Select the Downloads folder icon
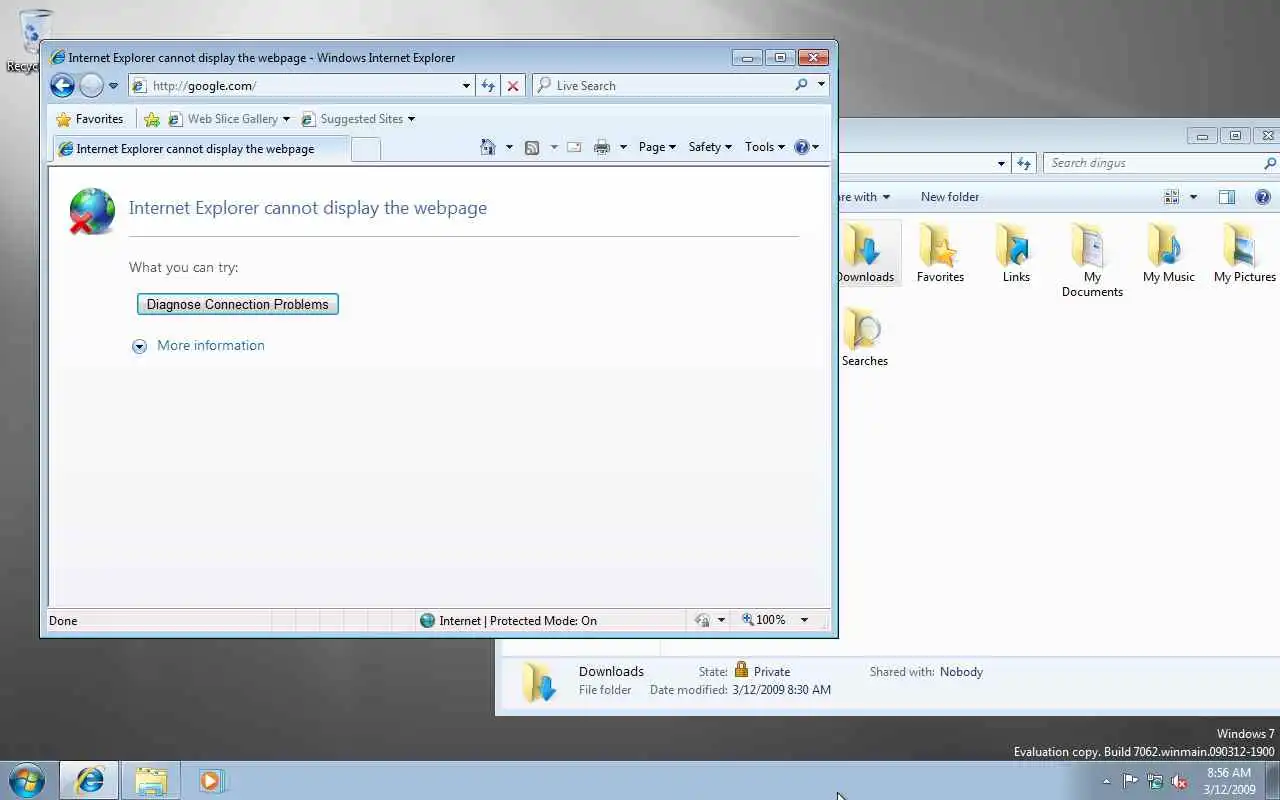1280x800 pixels. 866,253
